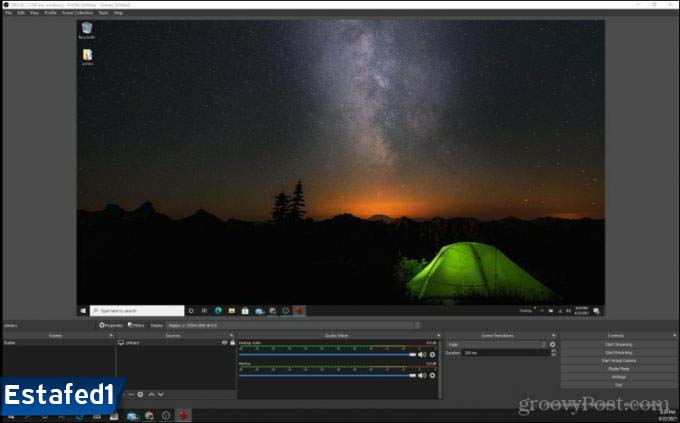680x423 pixels.
Task: Click the Edge icon in preview taskbar
Action: click(x=218, y=311)
